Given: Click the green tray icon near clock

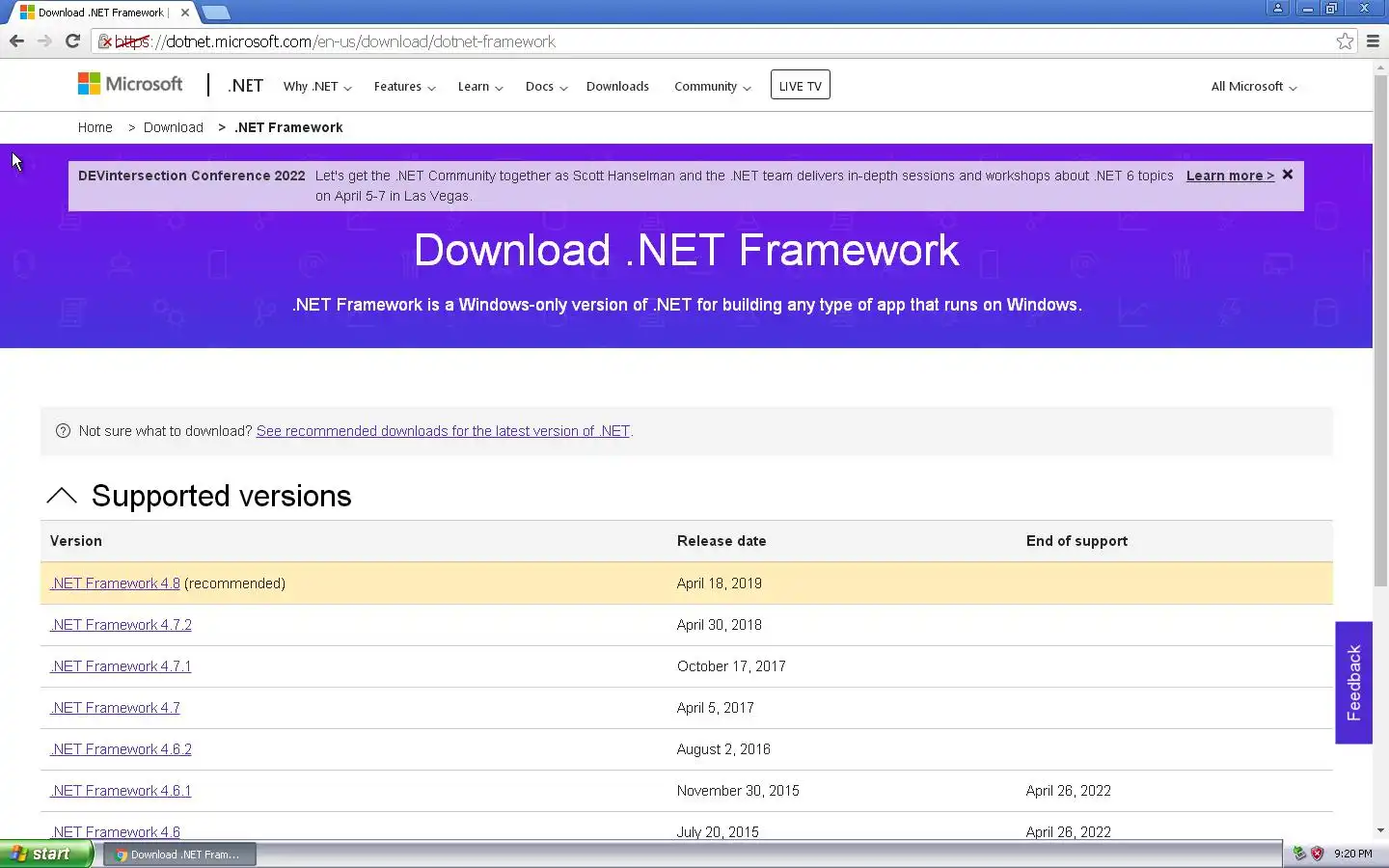Looking at the screenshot, I should 1299,854.
